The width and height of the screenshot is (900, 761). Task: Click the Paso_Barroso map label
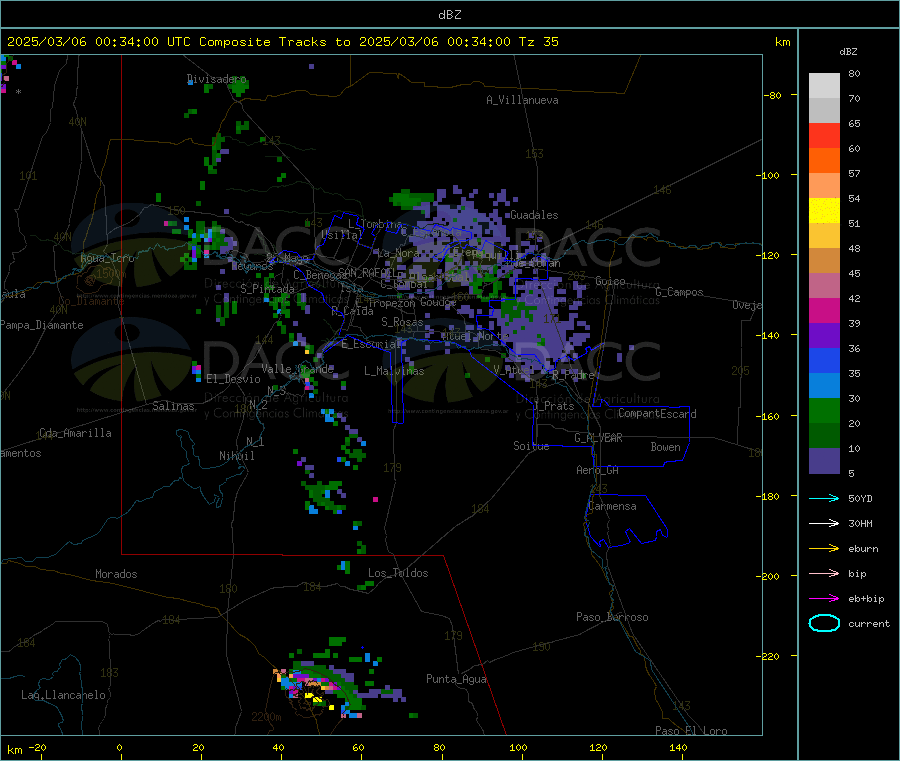[612, 617]
